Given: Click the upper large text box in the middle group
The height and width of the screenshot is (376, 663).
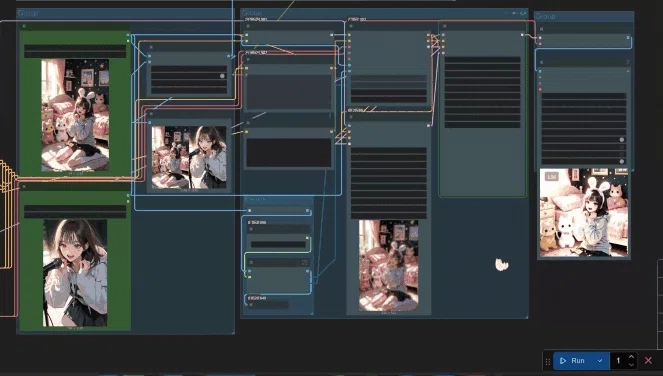Looking at the screenshot, I should coord(289,93).
